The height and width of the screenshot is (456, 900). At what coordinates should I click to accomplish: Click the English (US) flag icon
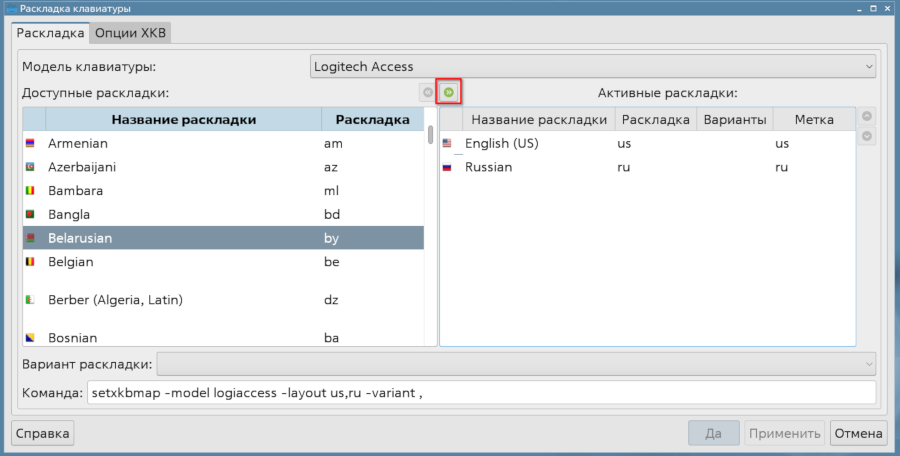click(447, 144)
